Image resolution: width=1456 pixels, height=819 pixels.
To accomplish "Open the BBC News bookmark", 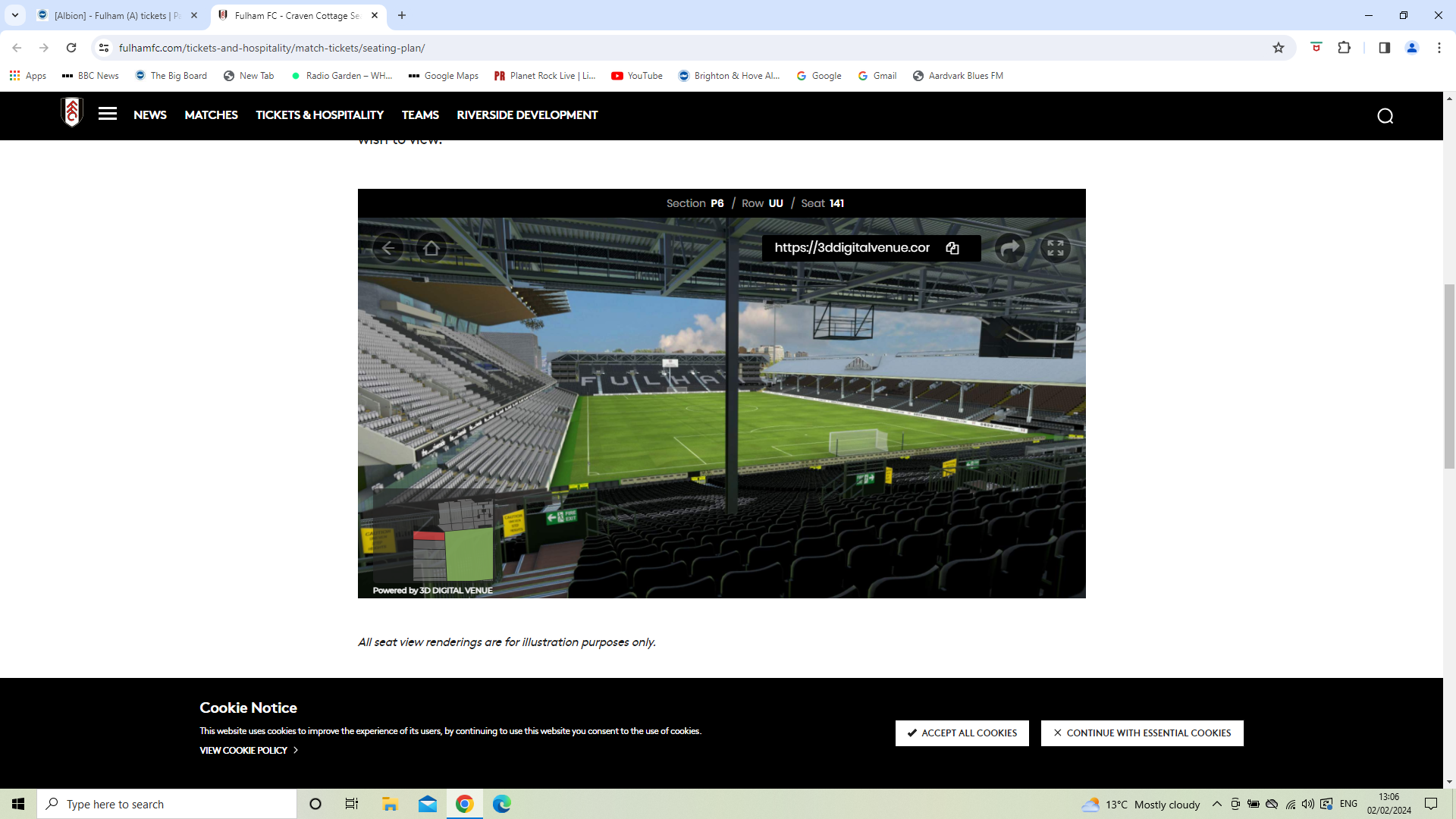I will coord(90,76).
